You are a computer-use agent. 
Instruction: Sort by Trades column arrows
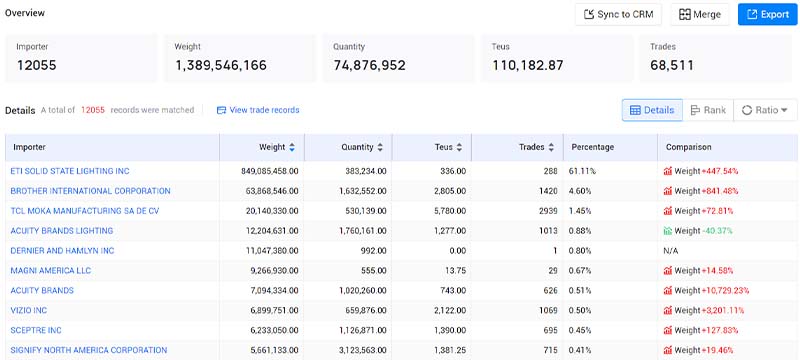551,147
